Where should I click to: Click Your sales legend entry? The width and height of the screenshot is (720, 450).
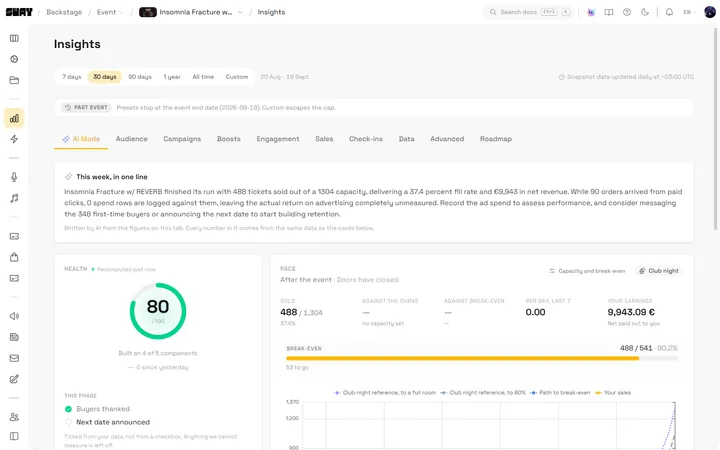click(x=613, y=393)
